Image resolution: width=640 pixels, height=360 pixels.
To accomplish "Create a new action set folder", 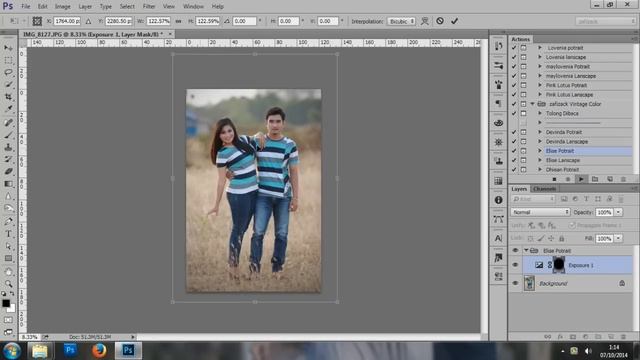I will [595, 179].
